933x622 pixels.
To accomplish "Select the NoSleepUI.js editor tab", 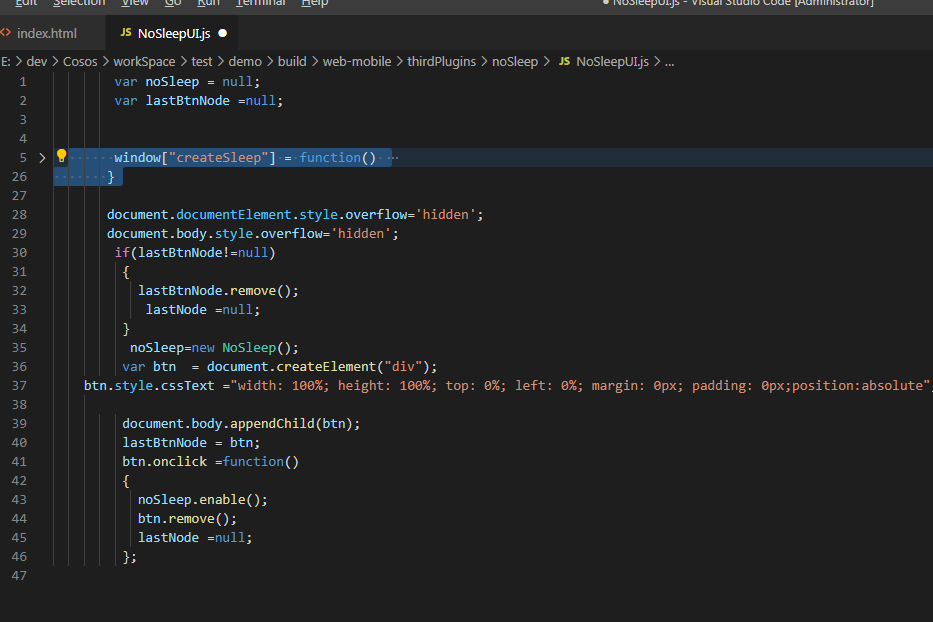I will (174, 33).
